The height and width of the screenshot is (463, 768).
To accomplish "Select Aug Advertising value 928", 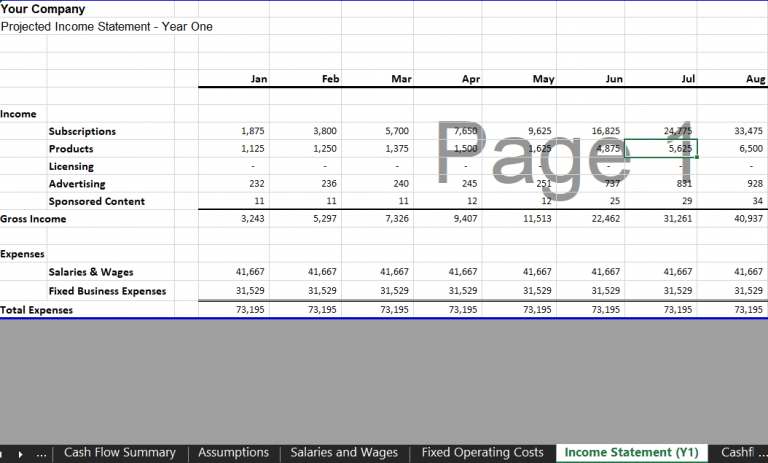I will (755, 184).
